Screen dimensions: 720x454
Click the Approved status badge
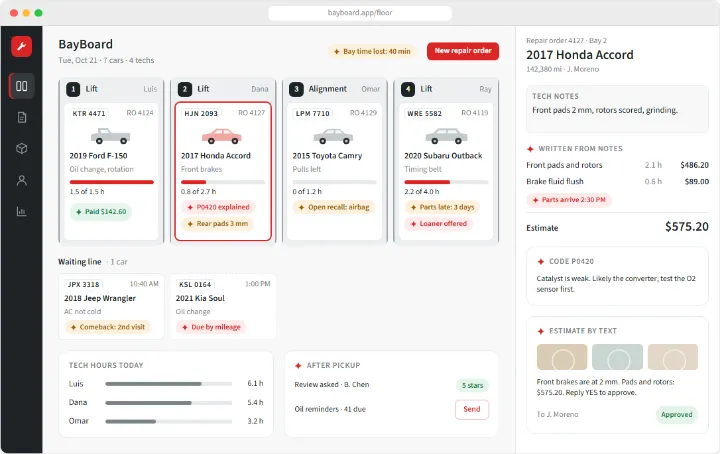coord(676,415)
